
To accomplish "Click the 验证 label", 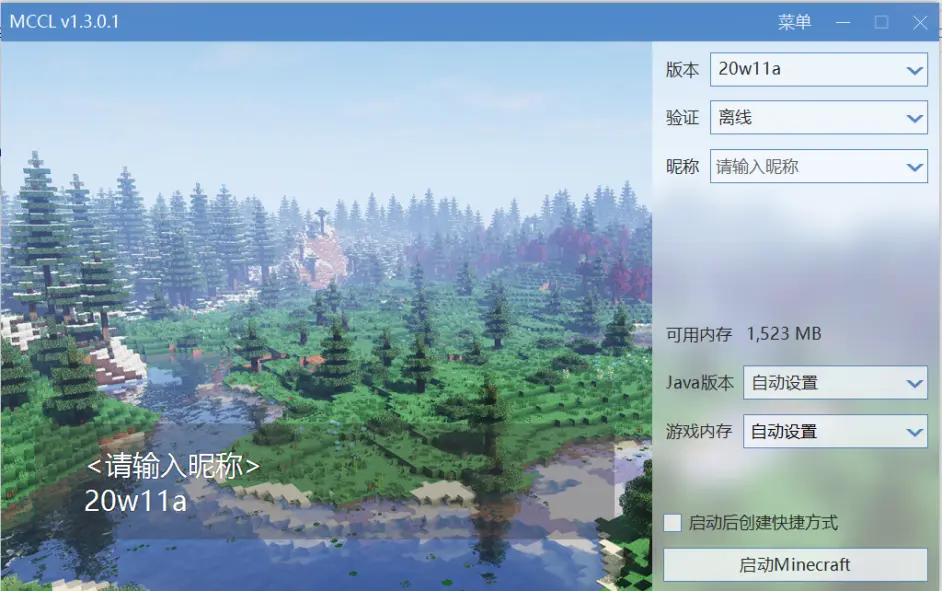I will [682, 118].
